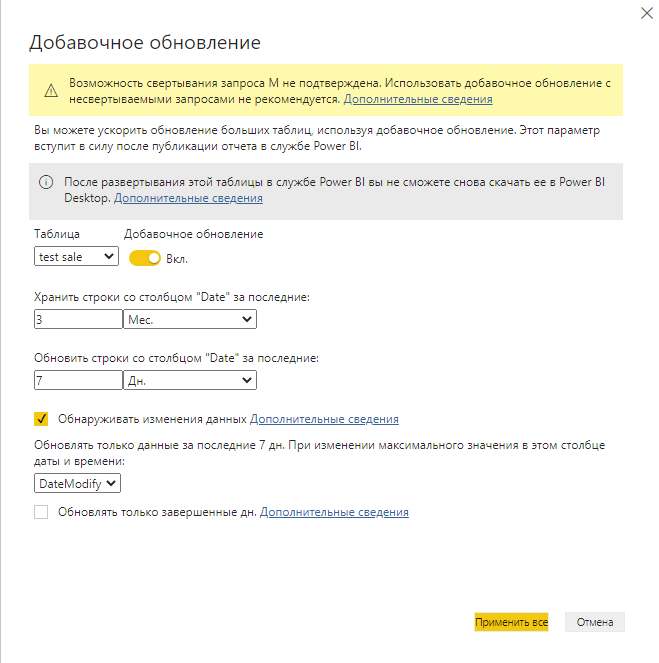The image size is (659, 663).
Task: Open the 'DateModify' column dropdown
Action: point(77,483)
